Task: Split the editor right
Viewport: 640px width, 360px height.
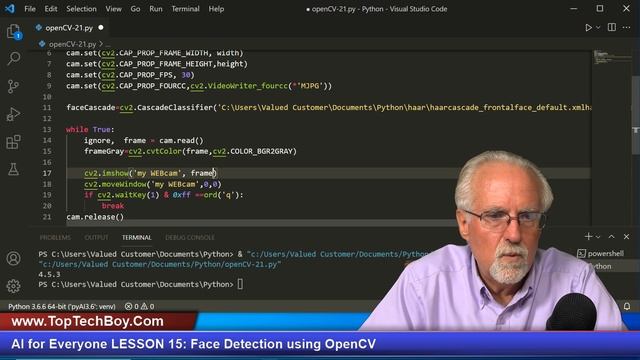Action: point(611,27)
